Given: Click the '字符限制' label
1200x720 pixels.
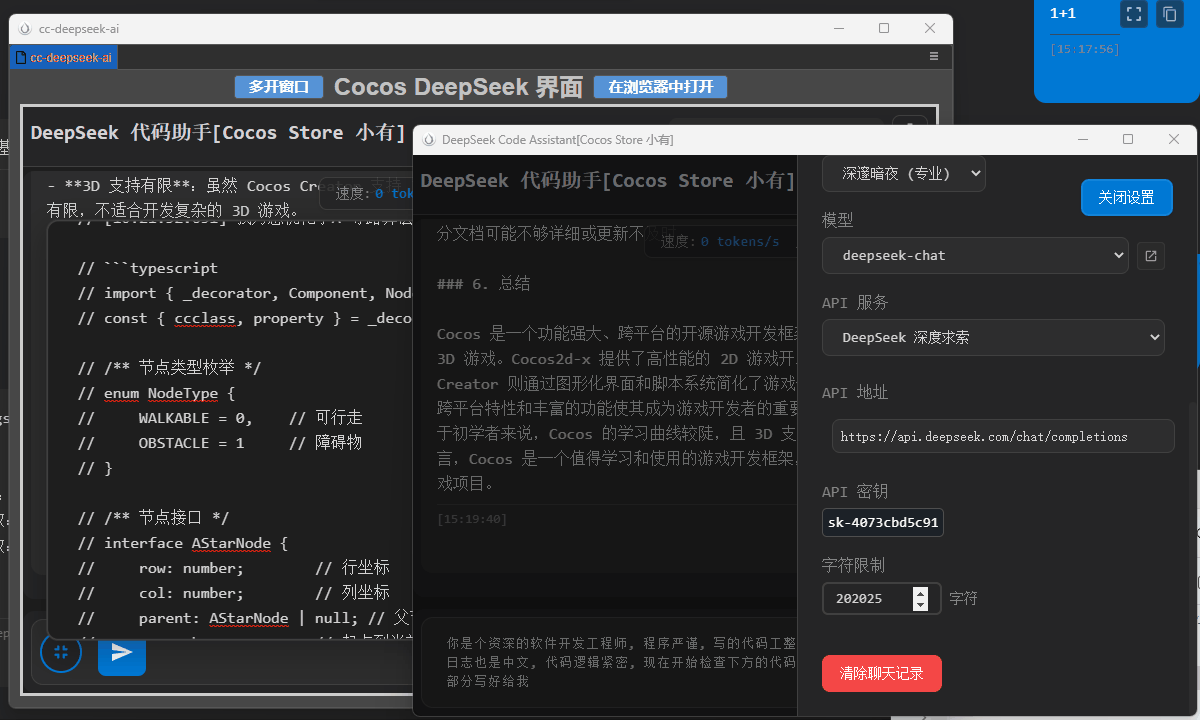Looking at the screenshot, I should click(x=853, y=565).
